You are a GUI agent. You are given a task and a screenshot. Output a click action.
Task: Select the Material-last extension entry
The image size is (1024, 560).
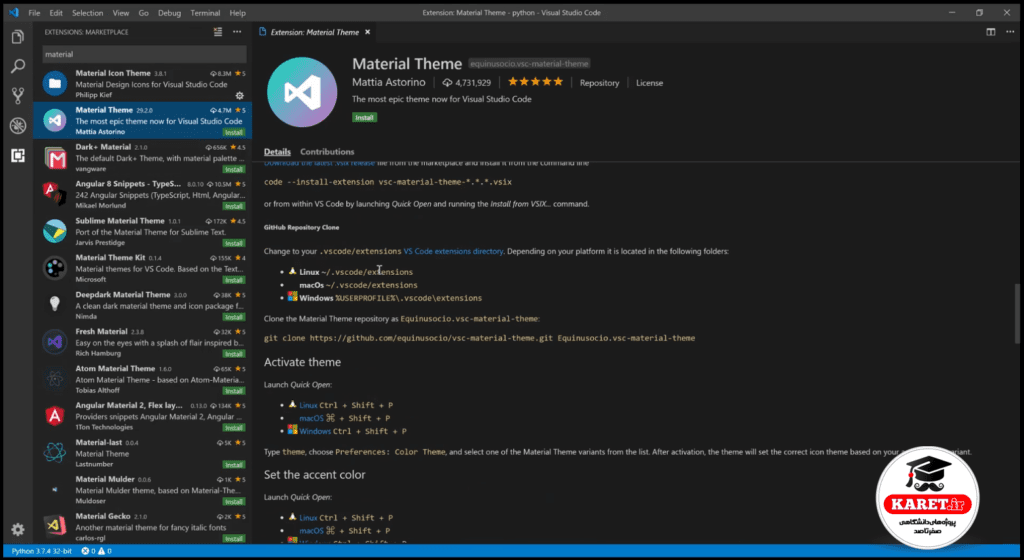pos(142,453)
